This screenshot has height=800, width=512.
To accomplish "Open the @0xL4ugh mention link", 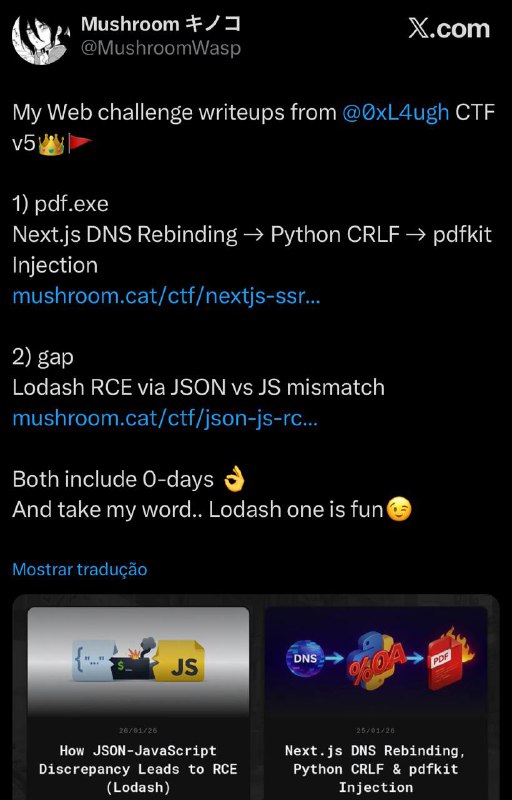I will 396,112.
